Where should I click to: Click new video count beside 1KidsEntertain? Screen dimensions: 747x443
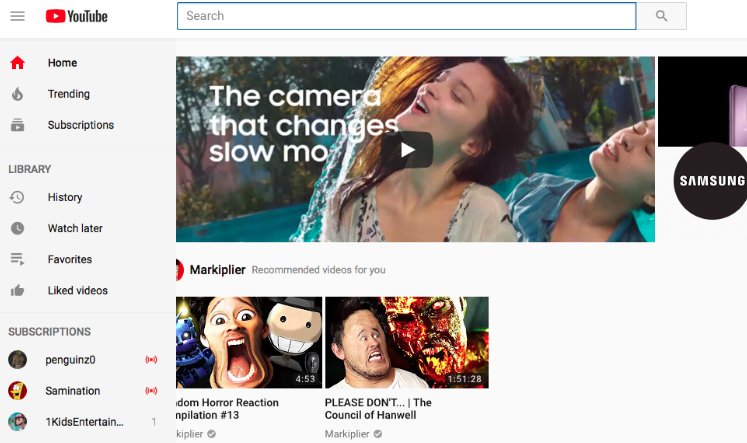(154, 422)
